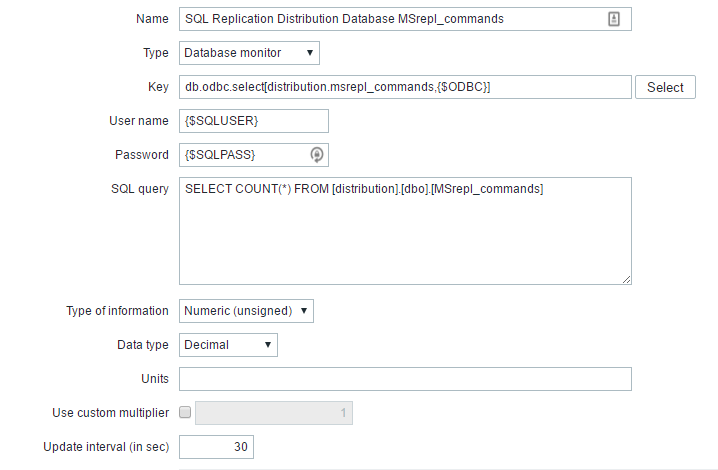Image resolution: width=718 pixels, height=470 pixels.
Task: Click the Update interval field showing 30
Action: (x=216, y=447)
